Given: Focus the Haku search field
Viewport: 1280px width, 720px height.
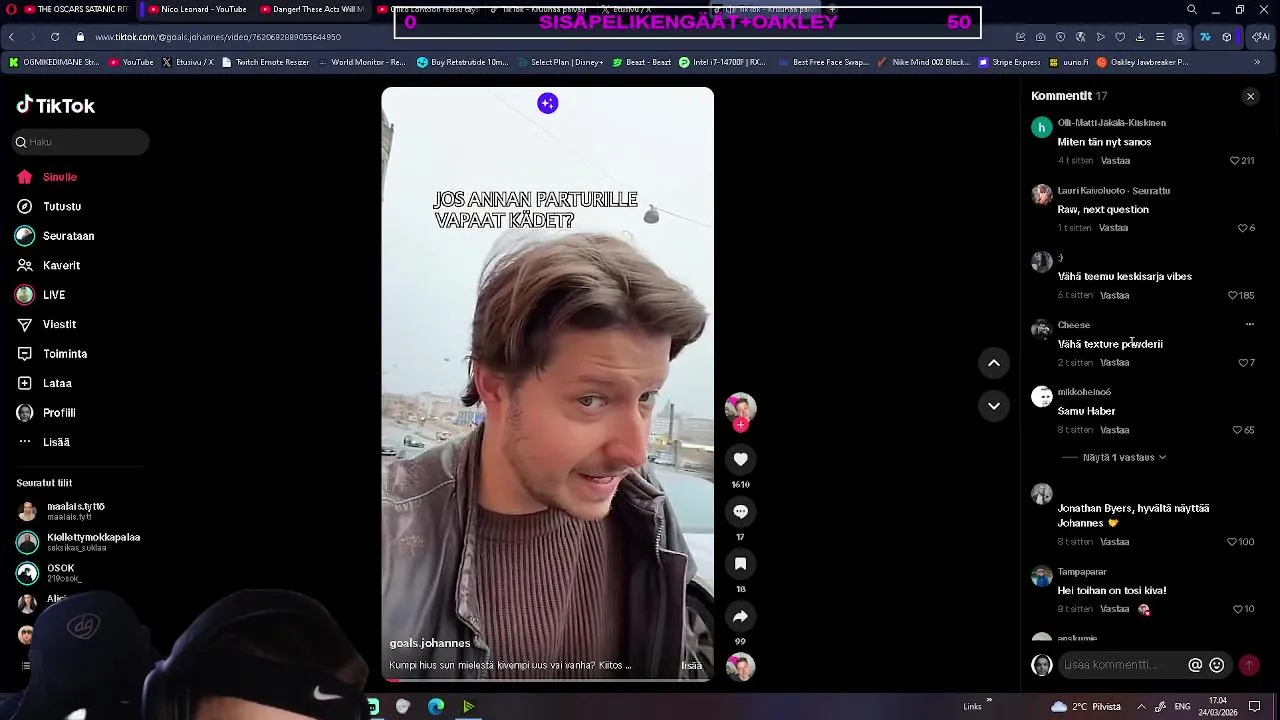Looking at the screenshot, I should [81, 142].
